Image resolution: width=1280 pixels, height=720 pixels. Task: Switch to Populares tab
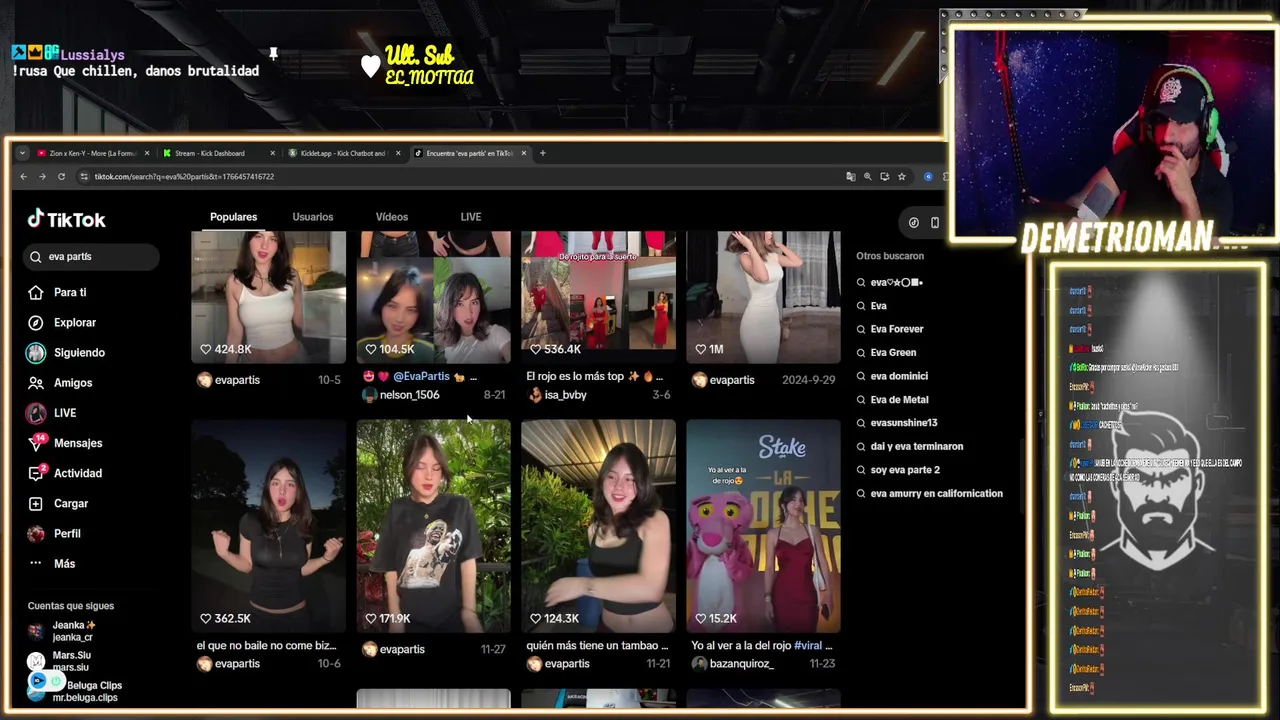[x=233, y=217]
